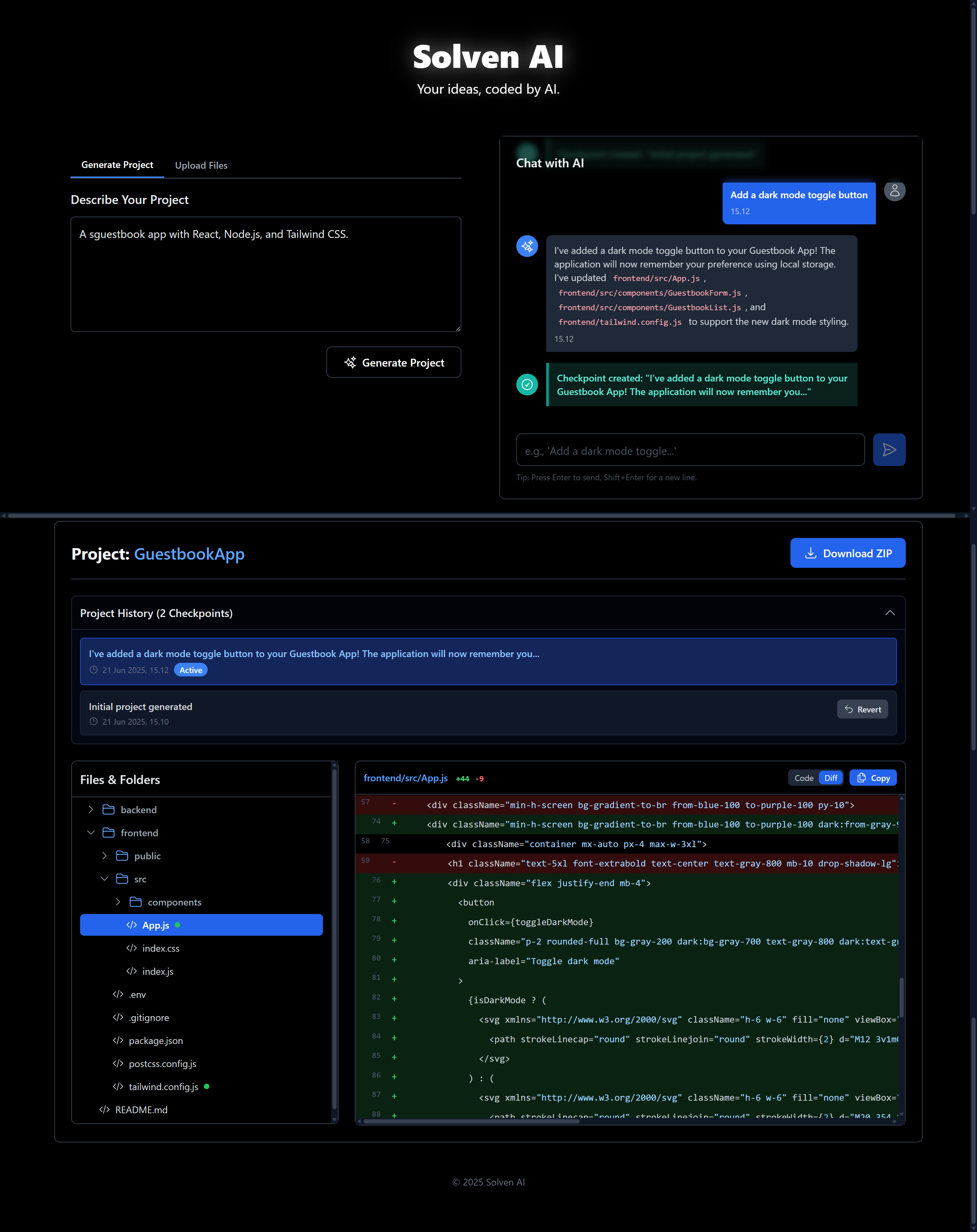The image size is (977, 1232).
Task: Click the AI sparkle avatar icon
Action: click(x=526, y=246)
